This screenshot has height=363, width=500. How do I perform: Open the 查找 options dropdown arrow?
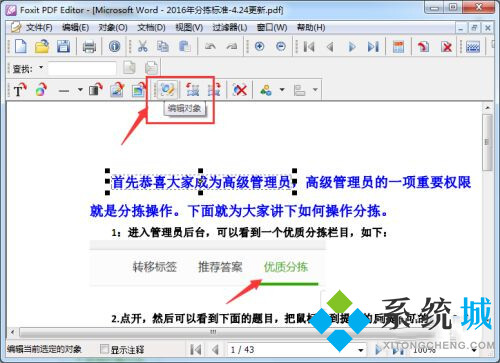(41, 67)
